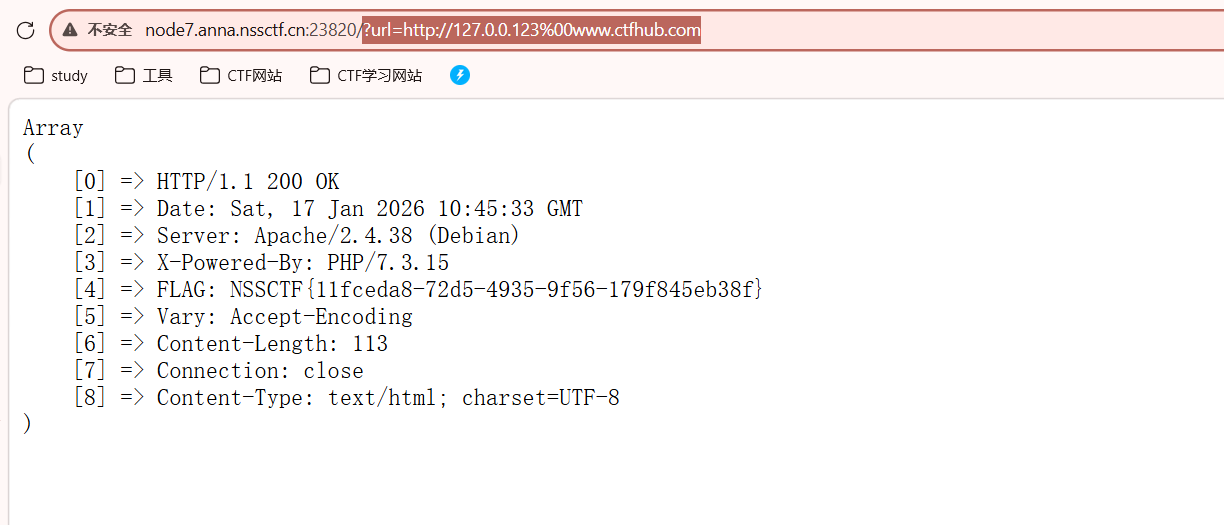Click the browser reload page icon

pos(26,30)
